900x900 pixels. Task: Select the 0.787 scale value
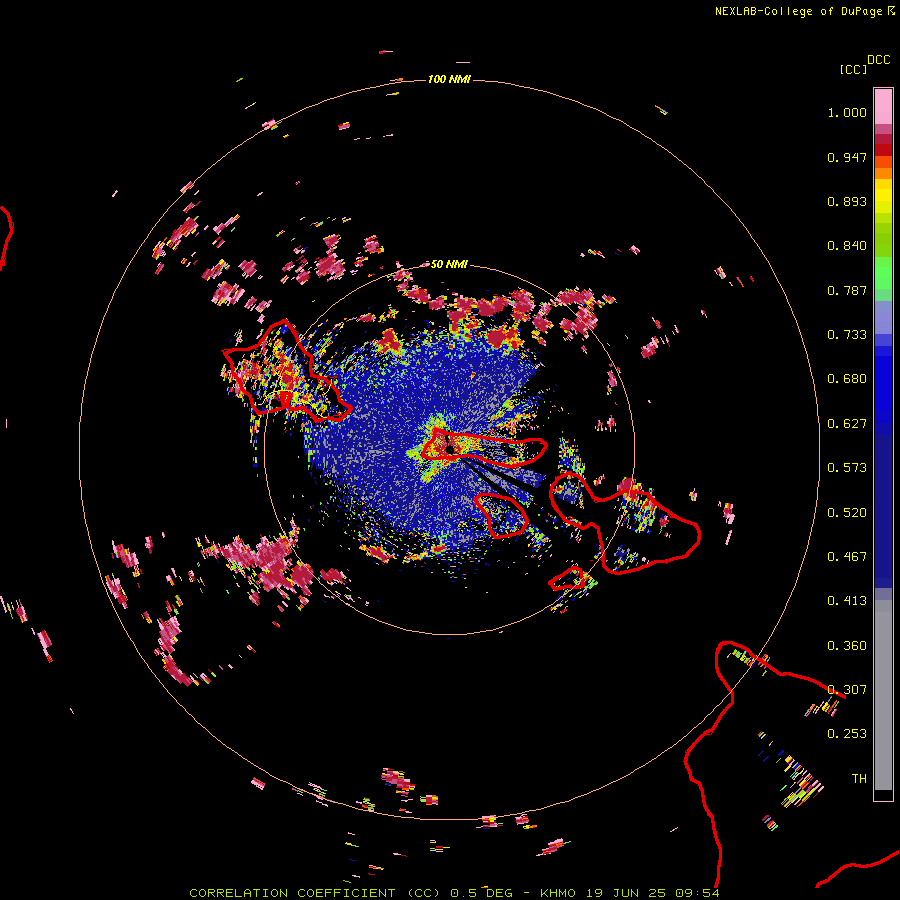point(847,290)
